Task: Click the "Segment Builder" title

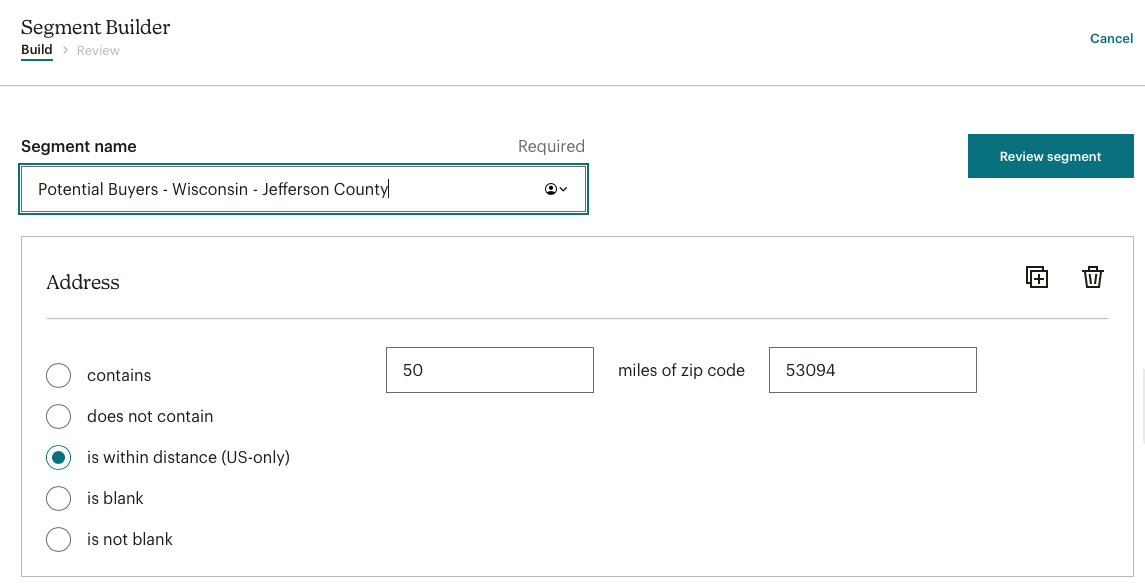Action: 96,27
